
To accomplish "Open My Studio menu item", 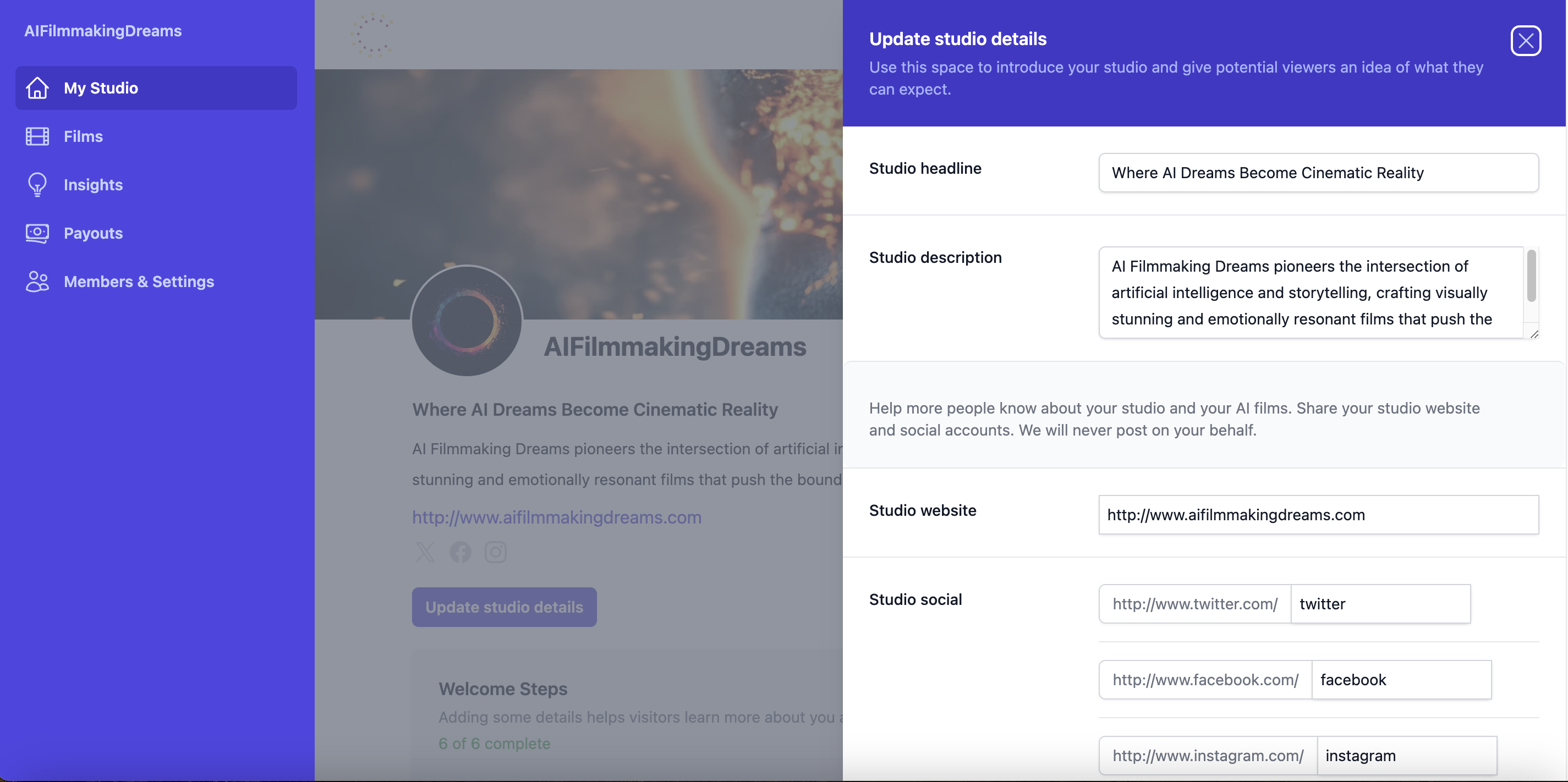I will 156,87.
